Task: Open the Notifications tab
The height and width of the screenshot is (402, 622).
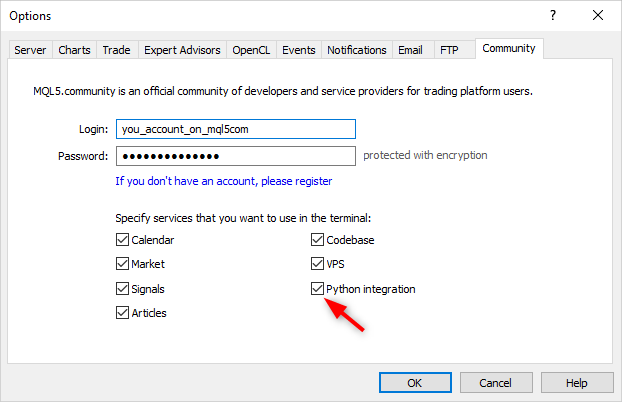Action: 356,50
